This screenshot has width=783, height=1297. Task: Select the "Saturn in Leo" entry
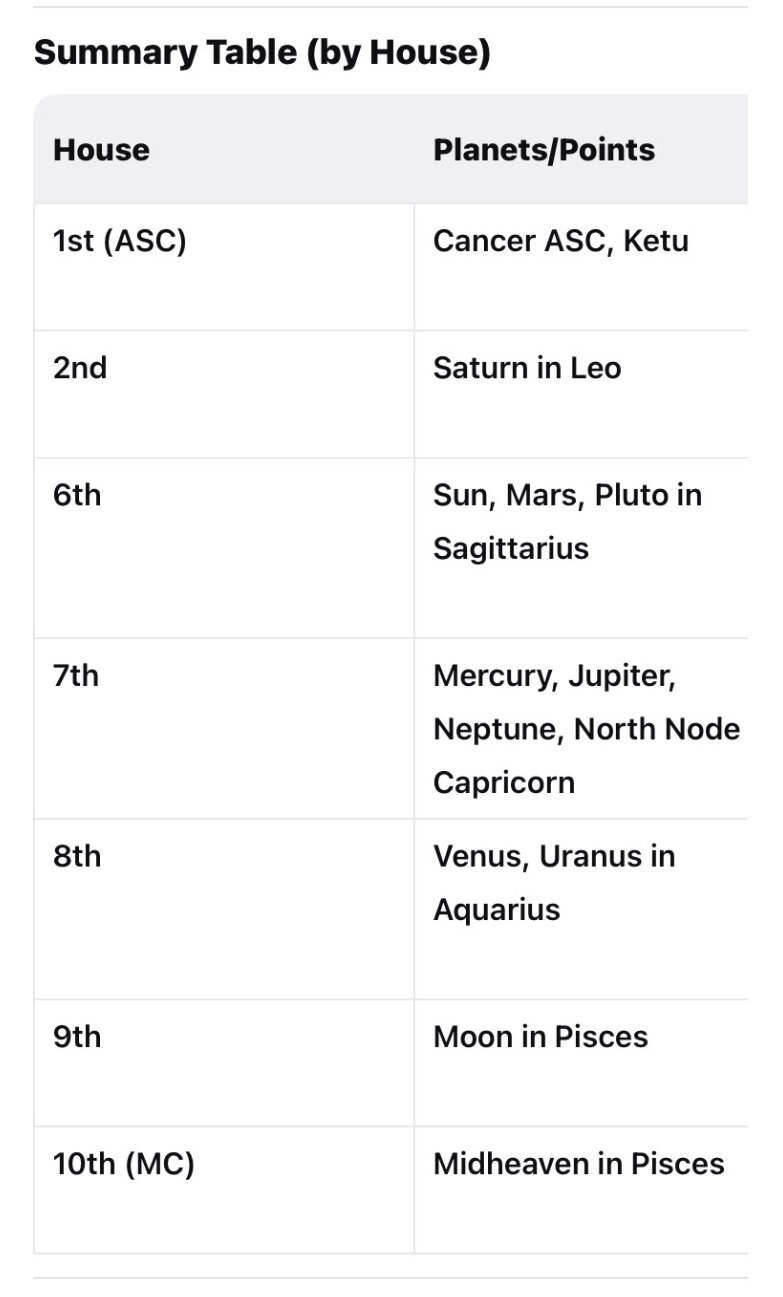tap(527, 368)
